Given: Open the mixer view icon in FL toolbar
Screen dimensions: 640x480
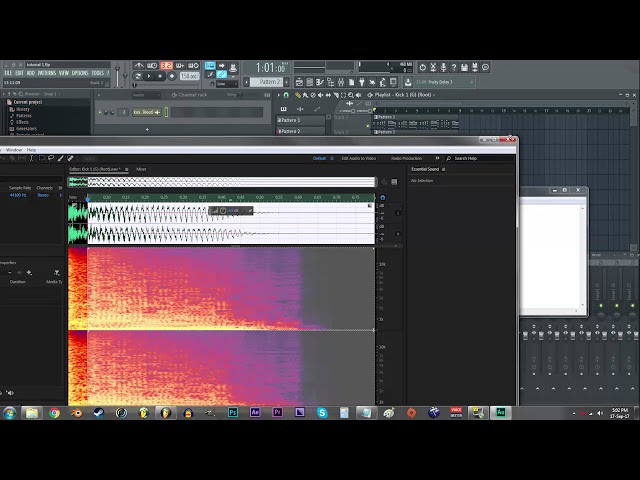Looking at the screenshot, I should coord(341,82).
